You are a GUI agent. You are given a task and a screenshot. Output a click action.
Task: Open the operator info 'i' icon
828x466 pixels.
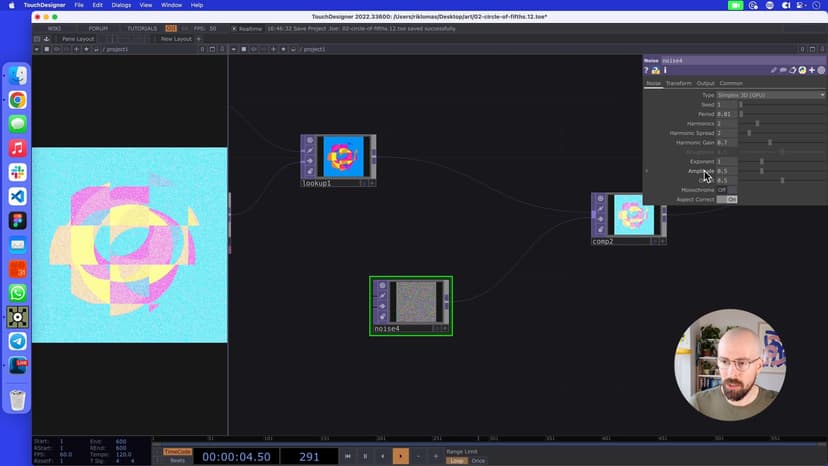(x=665, y=71)
